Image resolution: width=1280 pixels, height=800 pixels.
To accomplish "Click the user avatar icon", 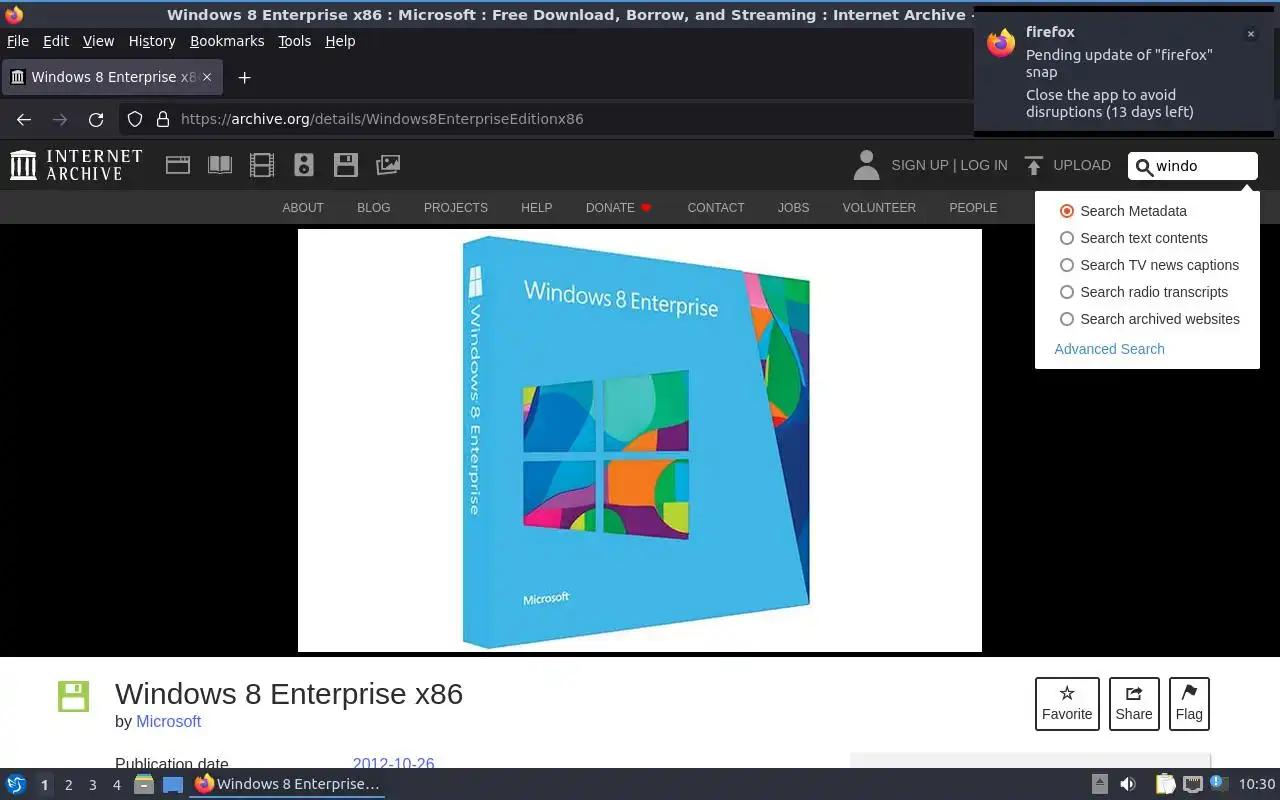I will [866, 165].
